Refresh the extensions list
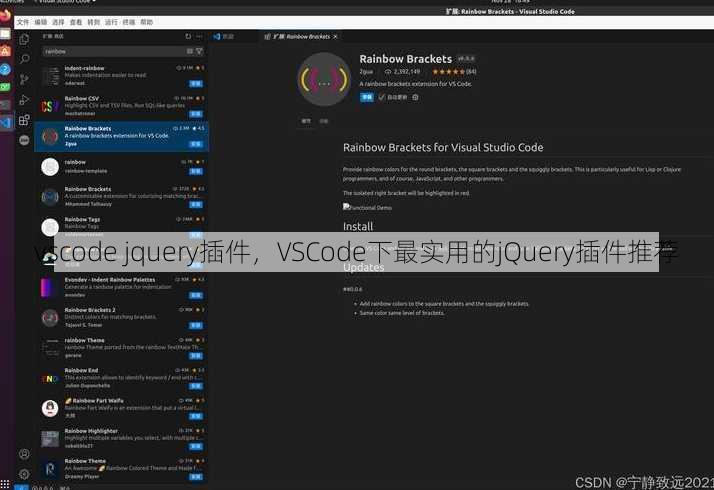714x490 pixels. pos(188,36)
